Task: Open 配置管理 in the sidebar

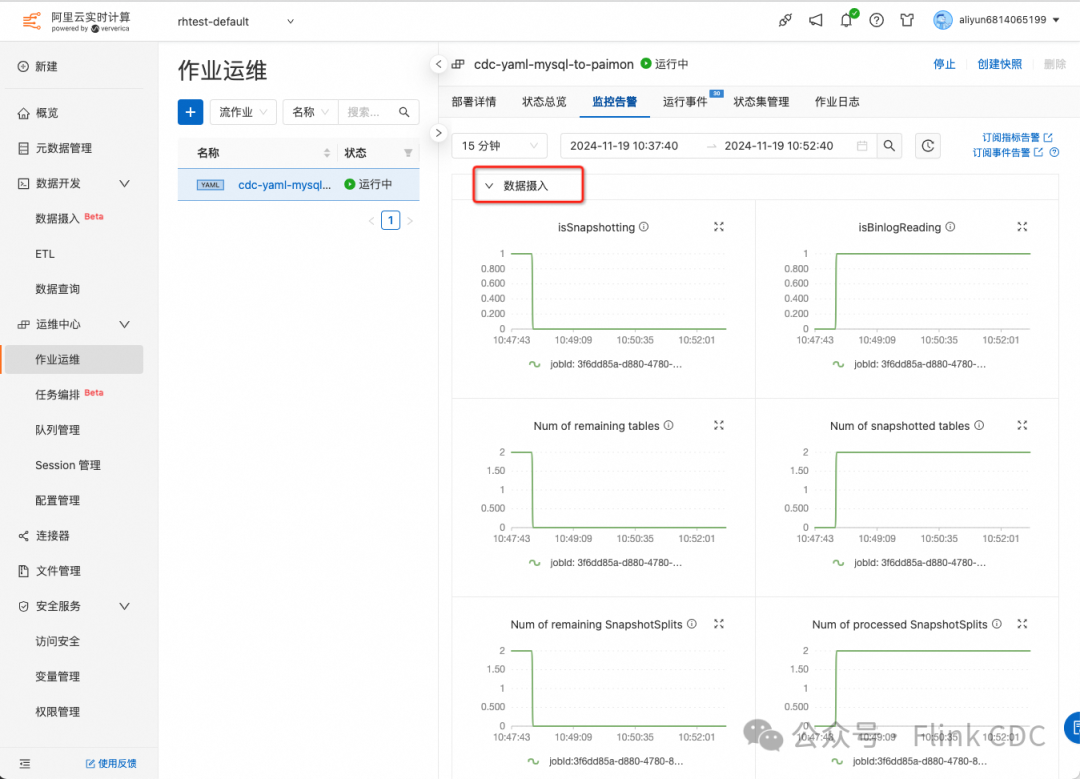Action: tap(57, 500)
